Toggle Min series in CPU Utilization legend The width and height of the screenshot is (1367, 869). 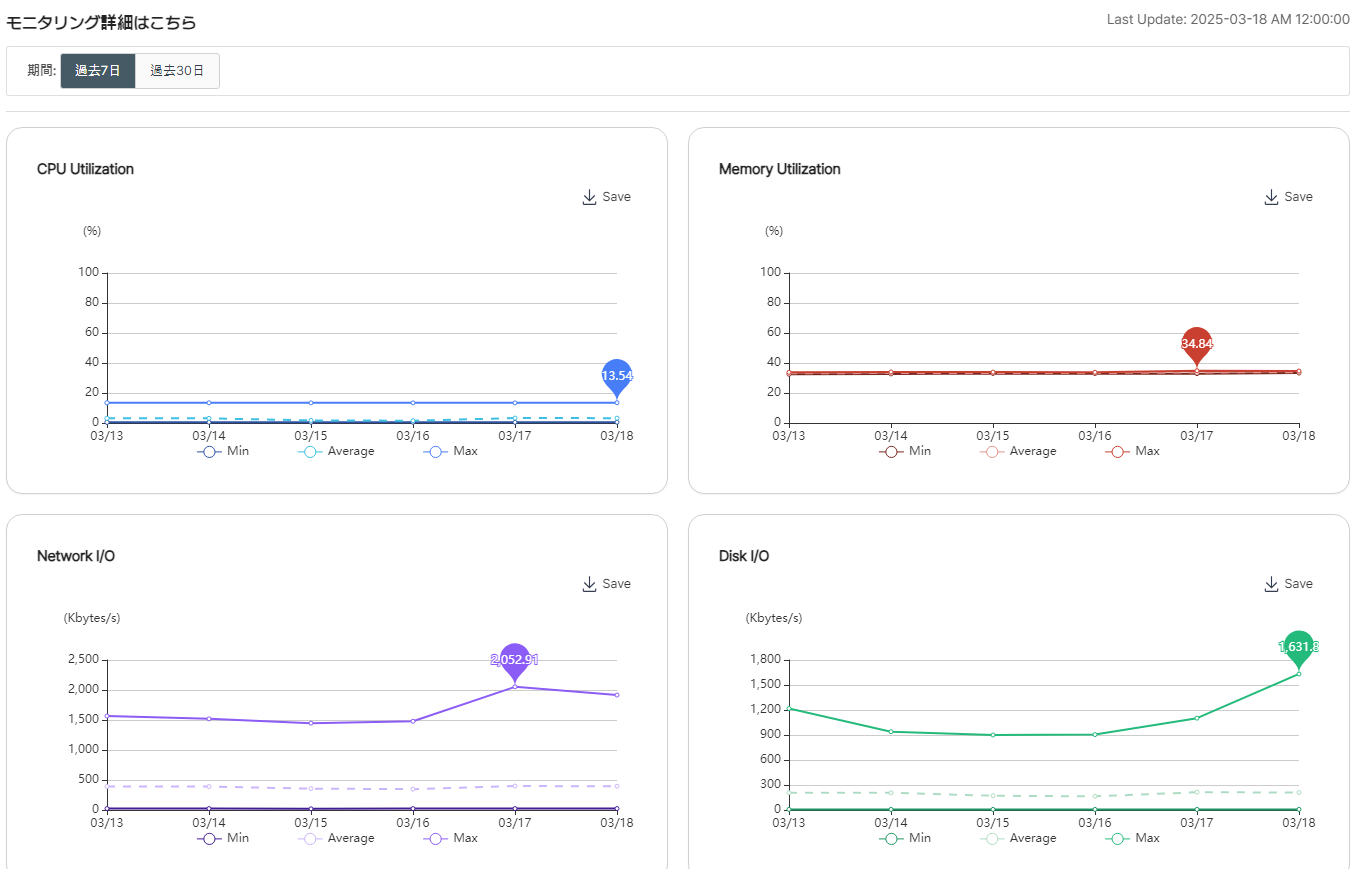pos(223,451)
